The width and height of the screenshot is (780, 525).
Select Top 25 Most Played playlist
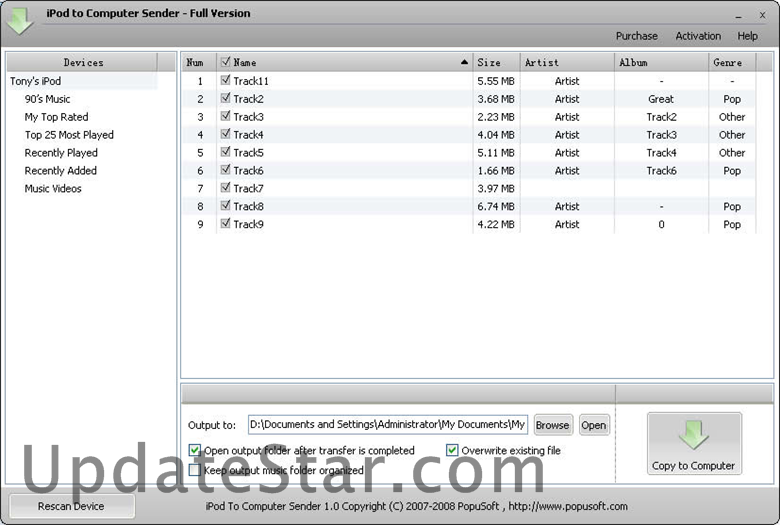pyautogui.click(x=69, y=135)
